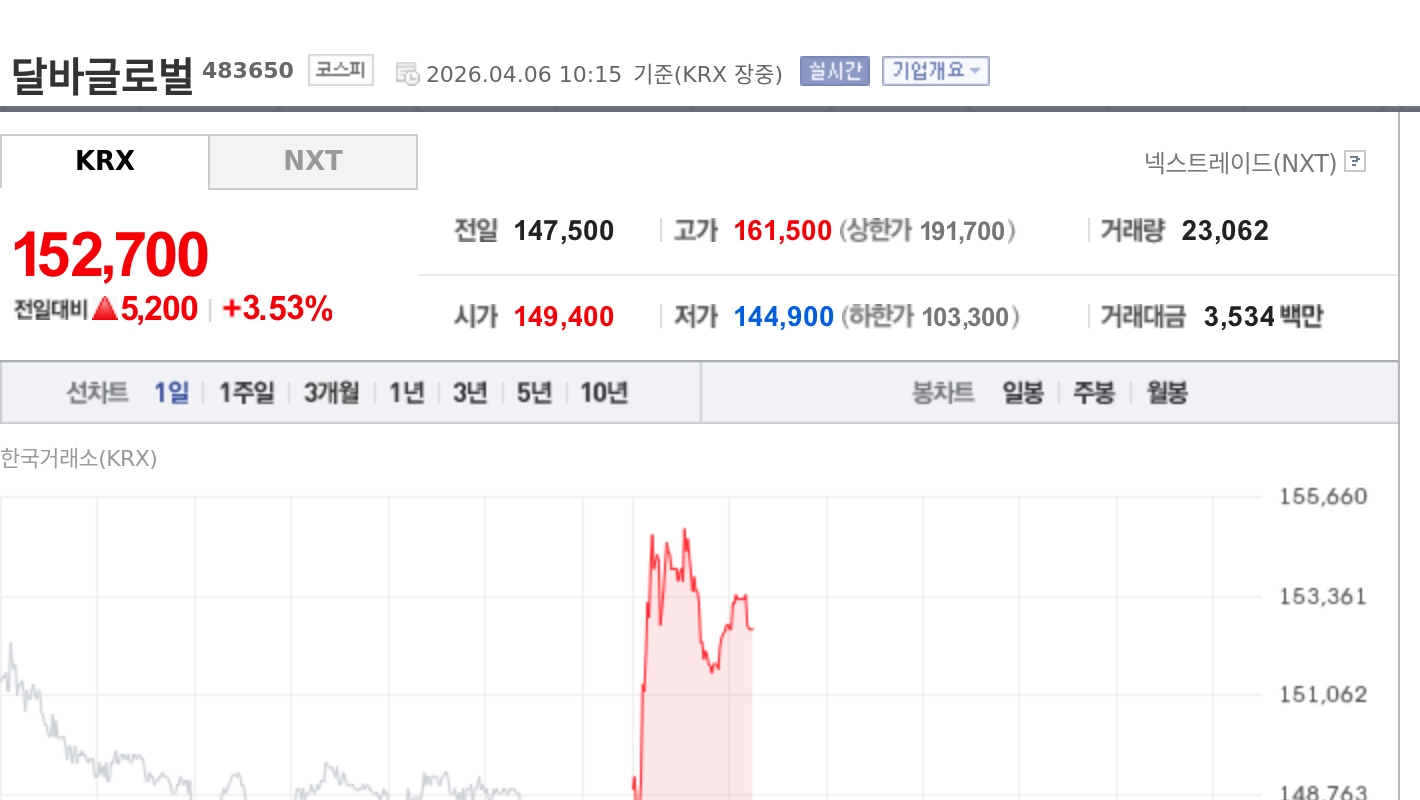Viewport: 1420px width, 800px height.
Task: Select the 5년 chart period
Action: pyautogui.click(x=534, y=392)
